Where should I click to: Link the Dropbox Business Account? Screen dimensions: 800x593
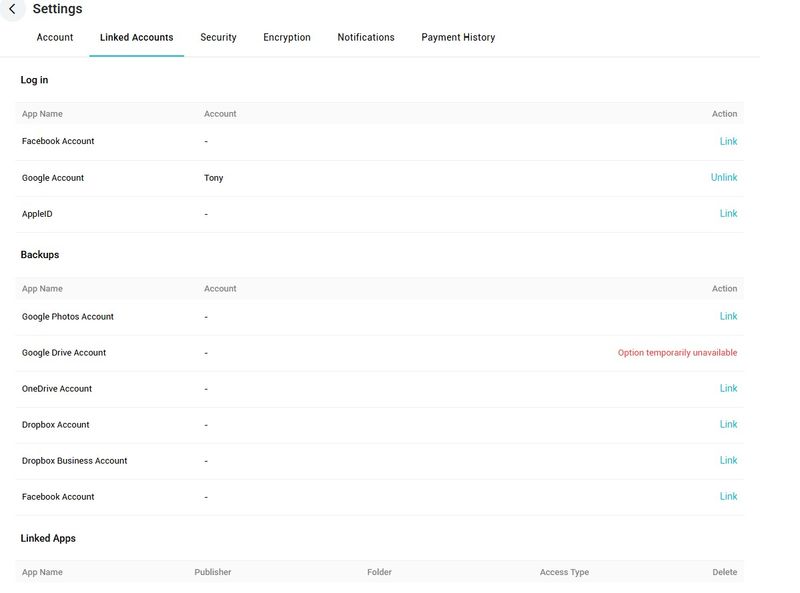[728, 461]
